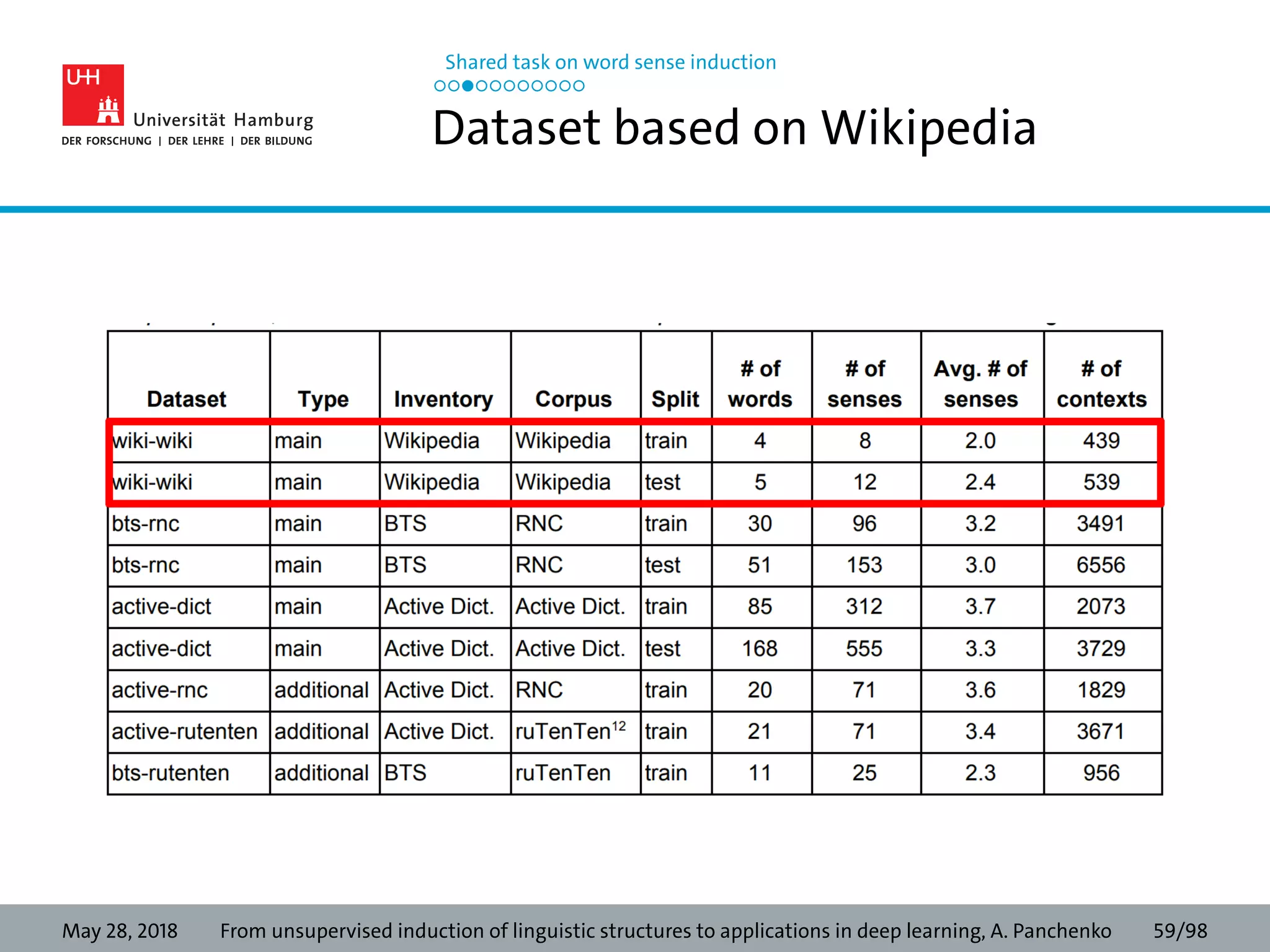Click the last navigation circle in the row
Viewport: 1270px width, 952px height.
(579, 86)
